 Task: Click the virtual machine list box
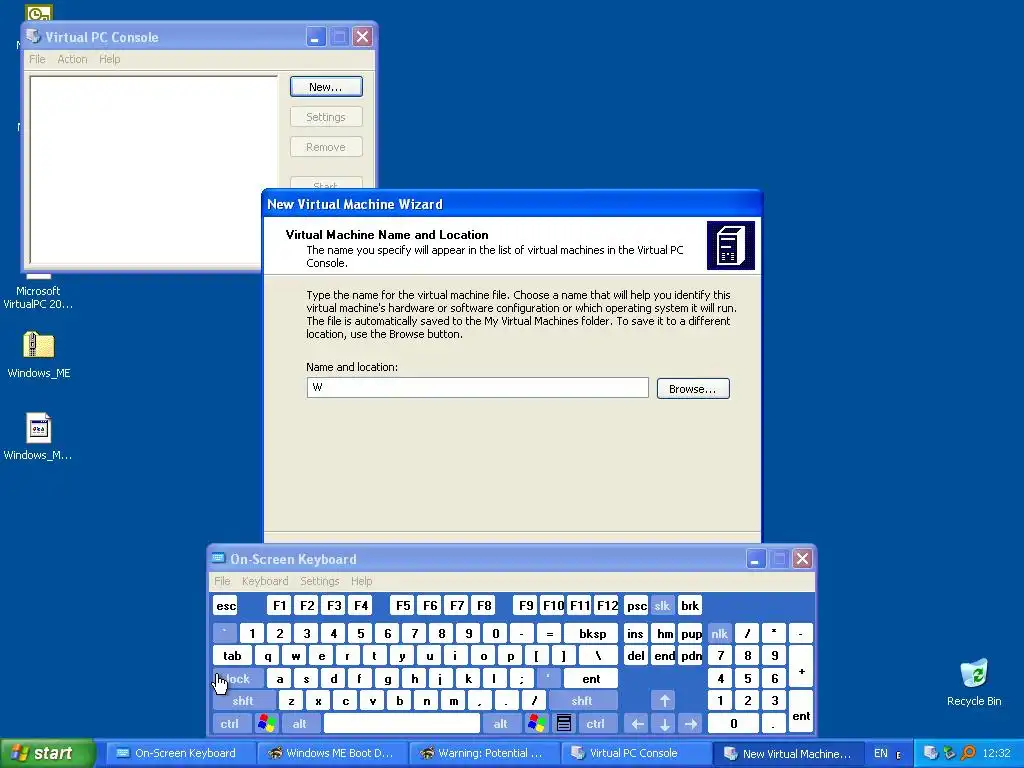[x=154, y=170]
